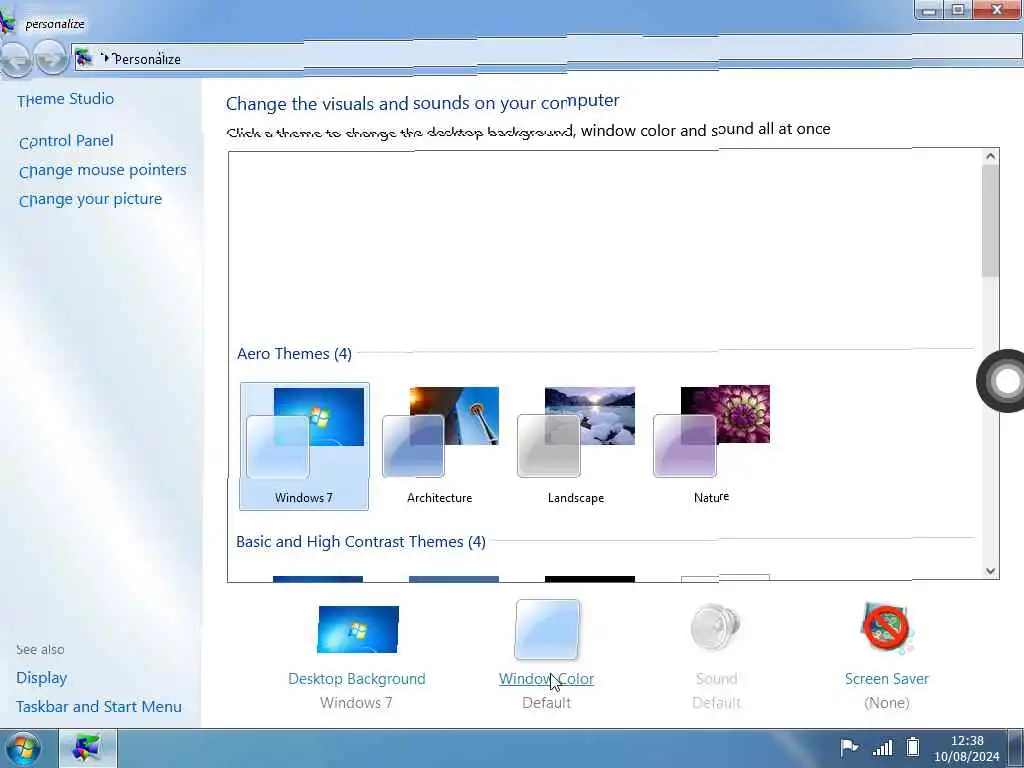Open the Display link
1024x768 pixels.
pyautogui.click(x=42, y=678)
